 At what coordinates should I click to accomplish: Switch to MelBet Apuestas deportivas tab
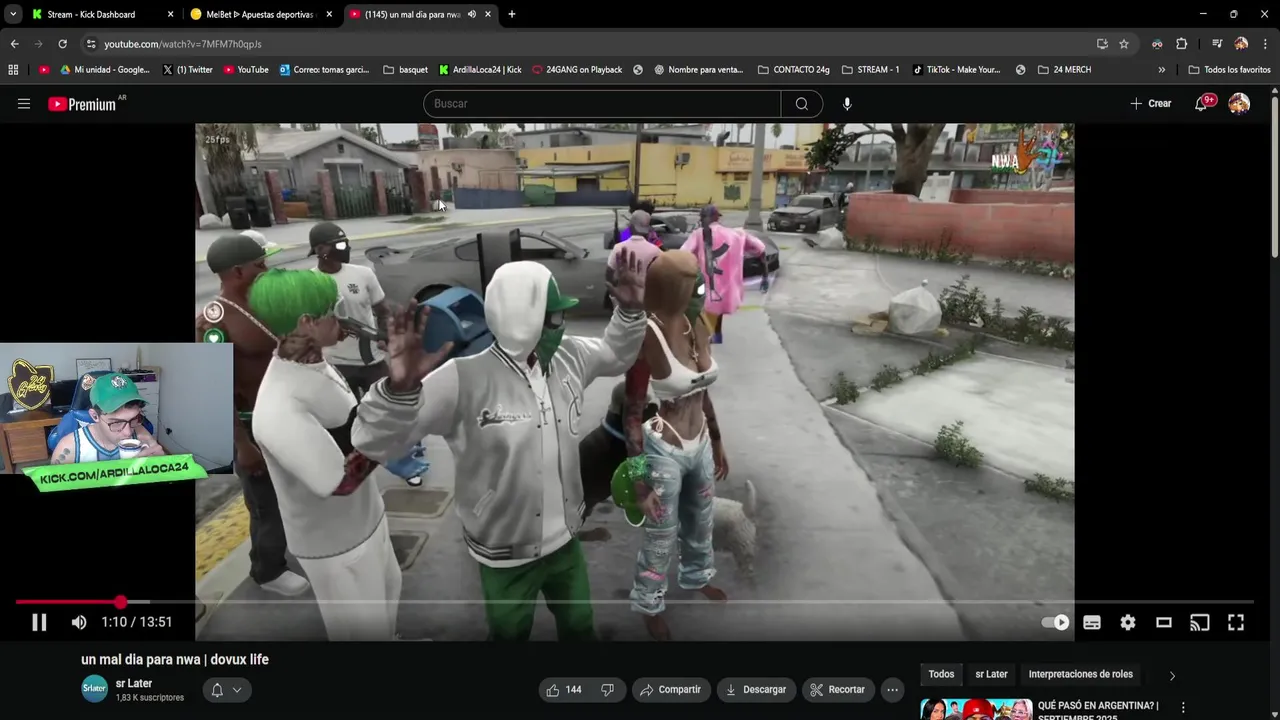click(262, 14)
